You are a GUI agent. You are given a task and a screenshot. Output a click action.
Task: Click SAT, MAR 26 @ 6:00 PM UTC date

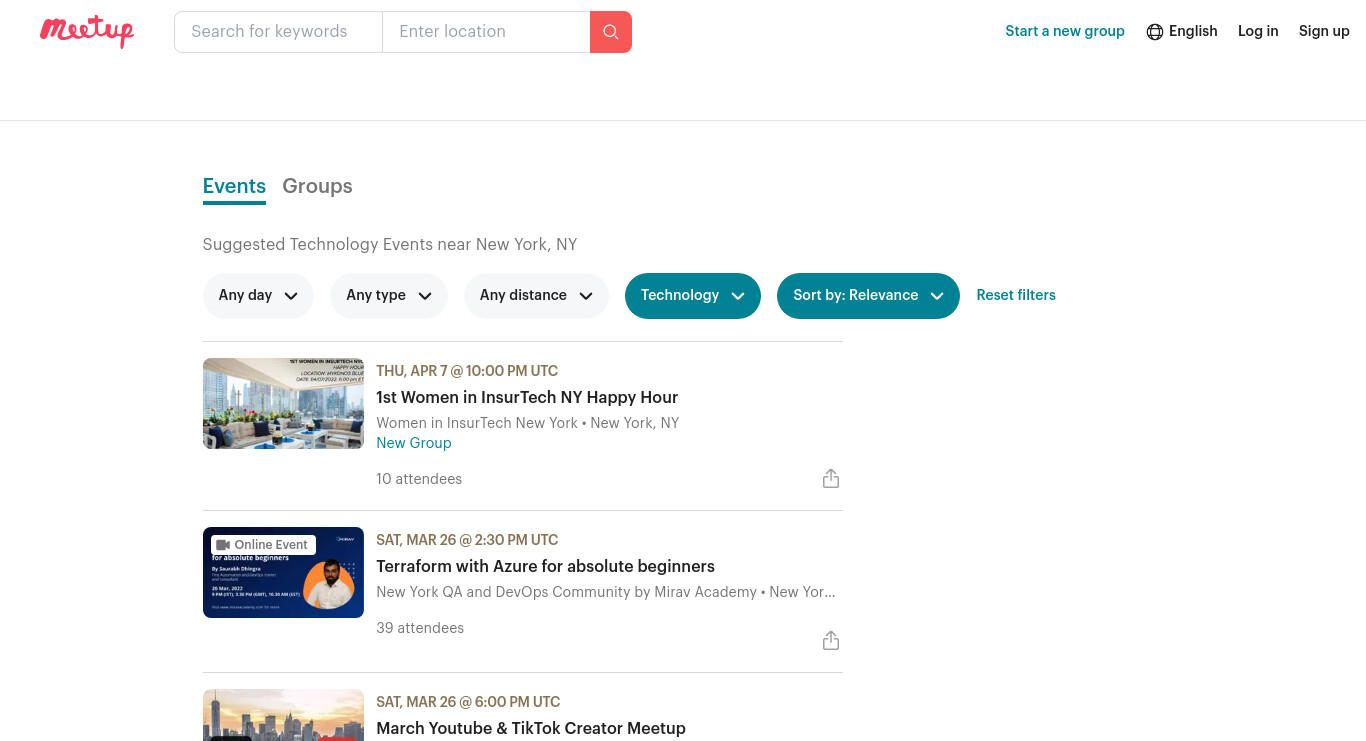click(468, 702)
